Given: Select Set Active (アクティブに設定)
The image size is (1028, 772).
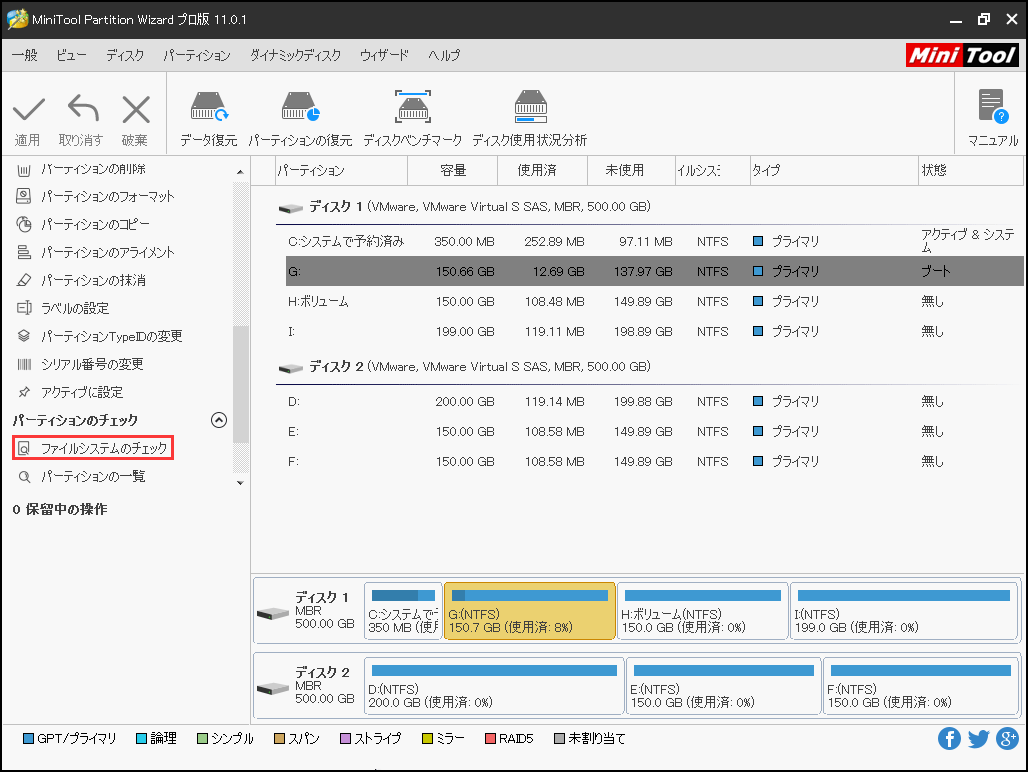Looking at the screenshot, I should pos(69,392).
